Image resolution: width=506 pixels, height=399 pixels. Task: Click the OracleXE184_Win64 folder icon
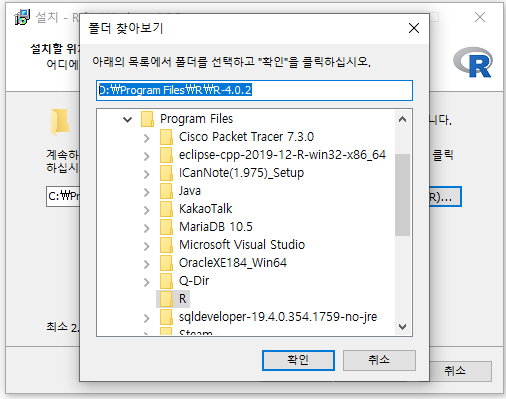click(166, 263)
